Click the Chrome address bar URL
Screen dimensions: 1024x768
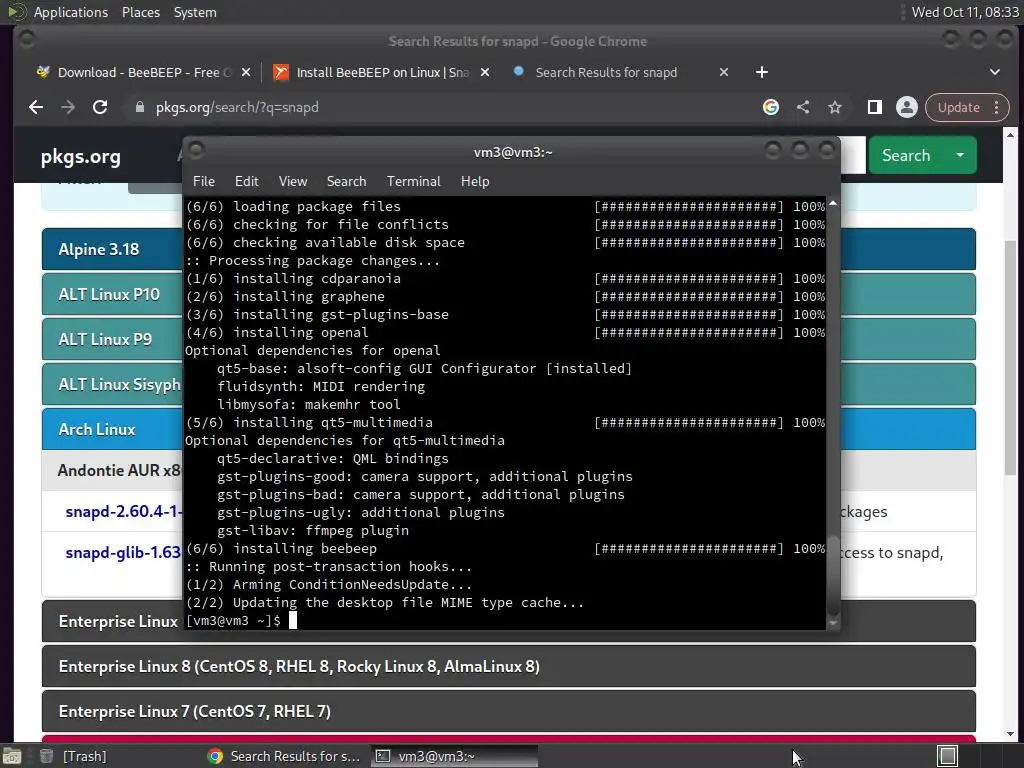click(x=237, y=107)
